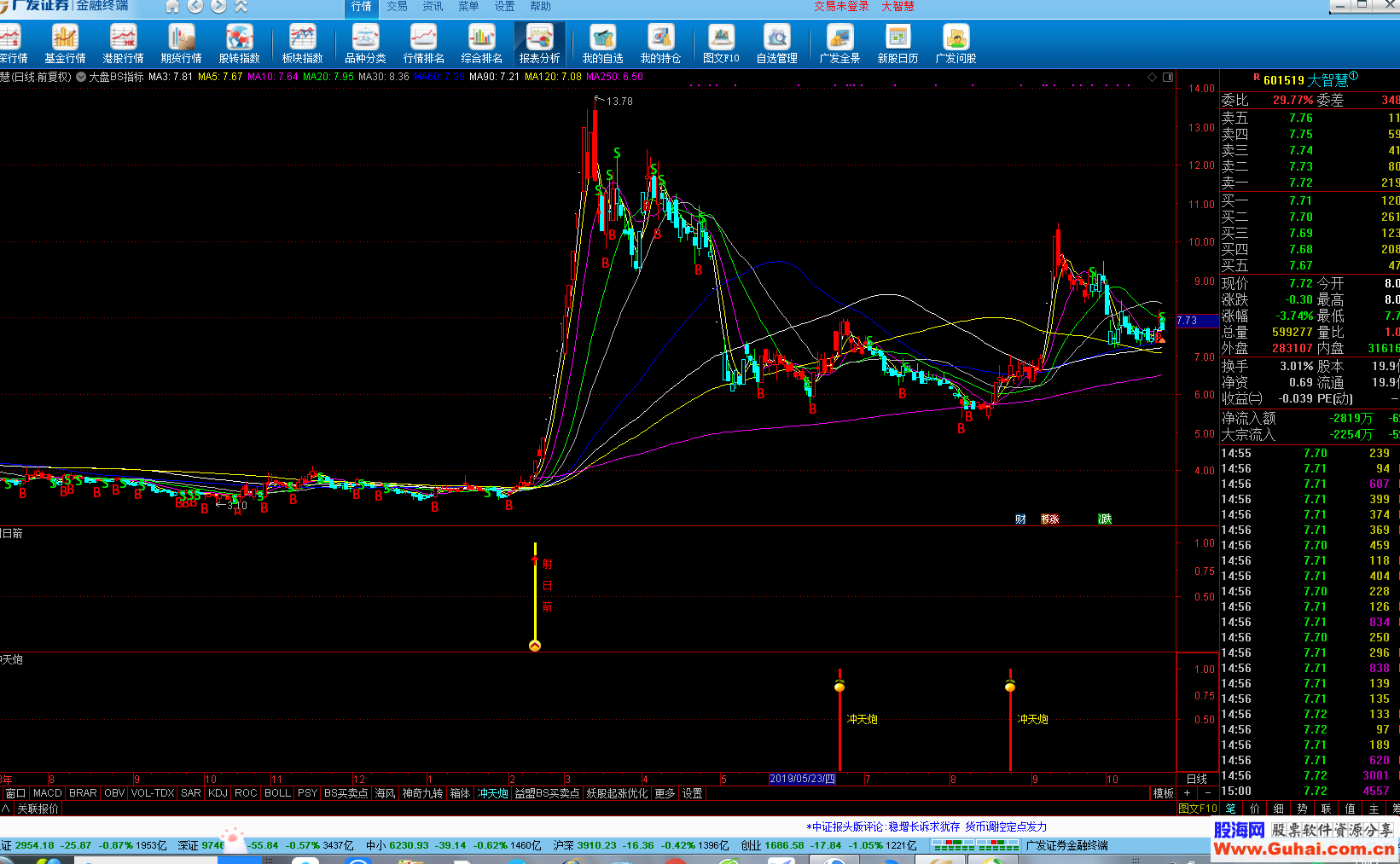Select the BRAR indicator tab
Viewport: 1400px width, 864px height.
[x=83, y=793]
